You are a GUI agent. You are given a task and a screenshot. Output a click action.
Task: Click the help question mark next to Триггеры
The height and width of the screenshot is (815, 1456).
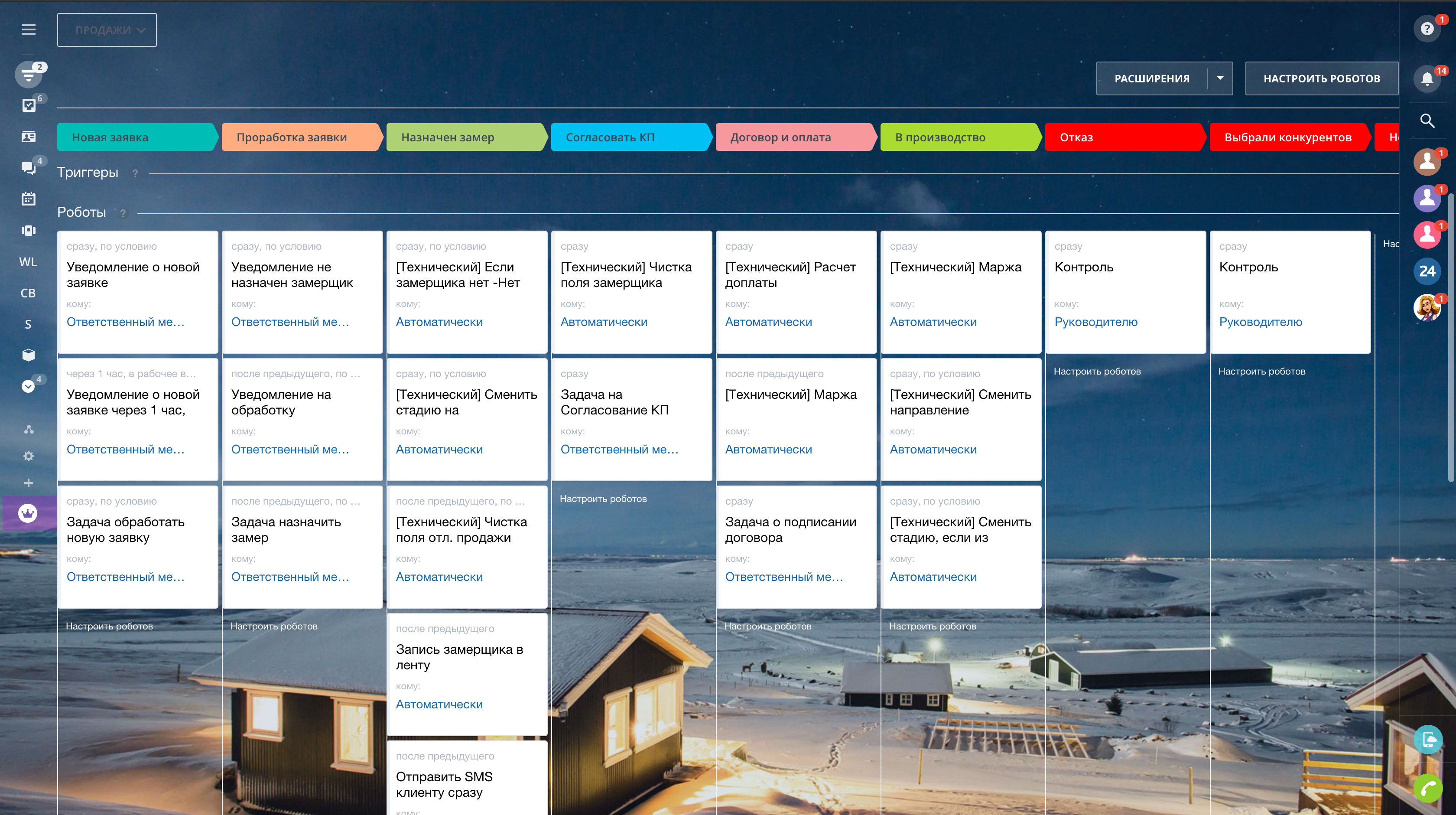(135, 174)
